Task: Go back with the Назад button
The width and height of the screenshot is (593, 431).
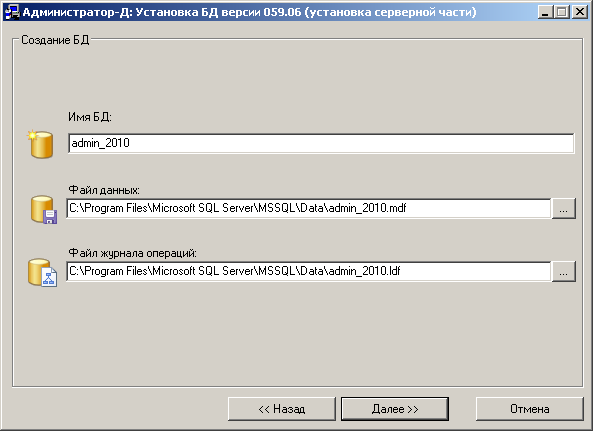Action: [282, 409]
